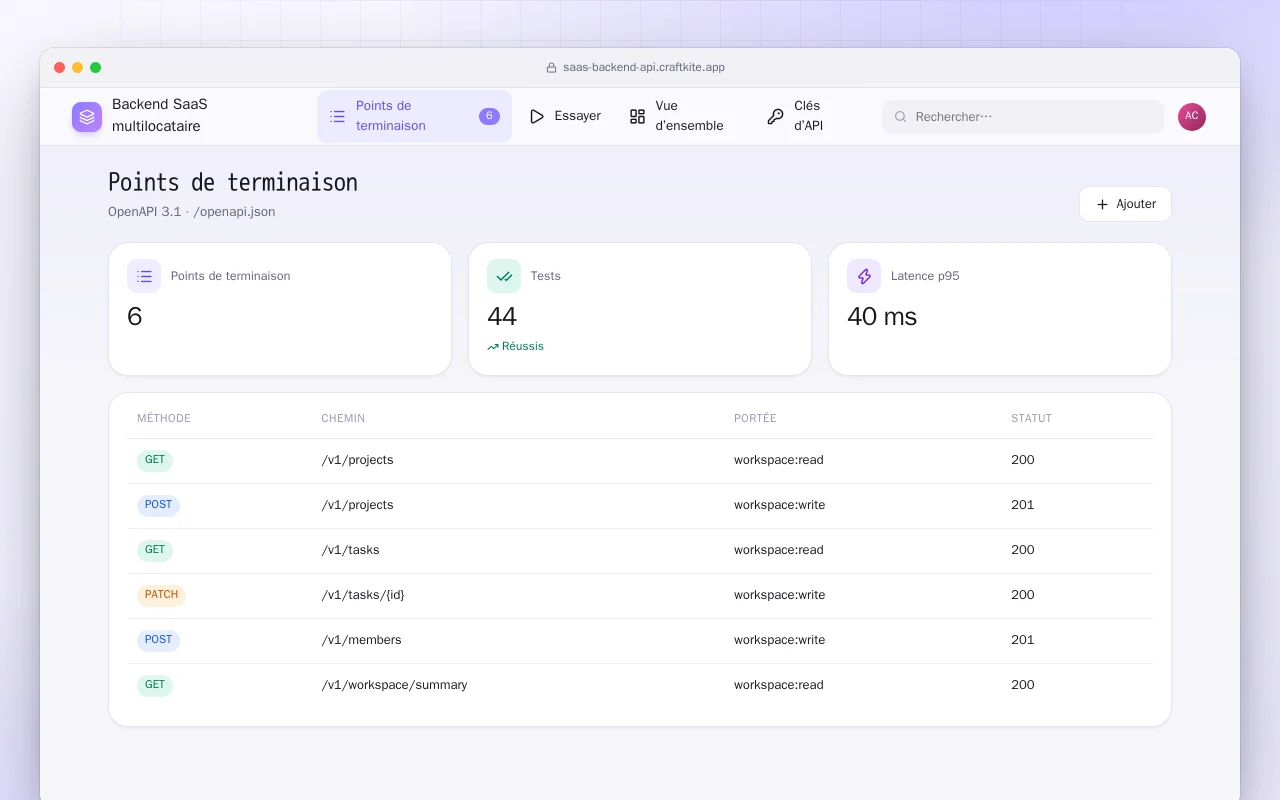Open the Clés d'API tab
Image resolution: width=1280 pixels, height=800 pixels.
tap(804, 117)
